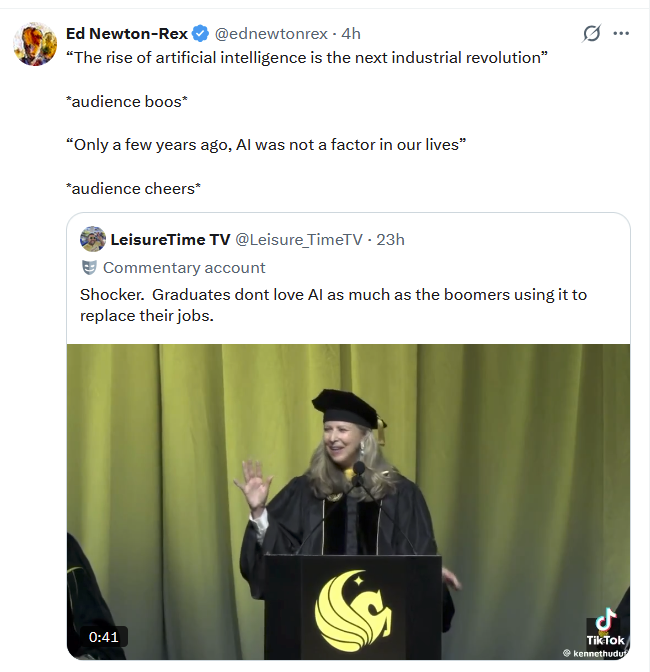
Task: Open the three-dot more options menu
Action: [x=621, y=33]
